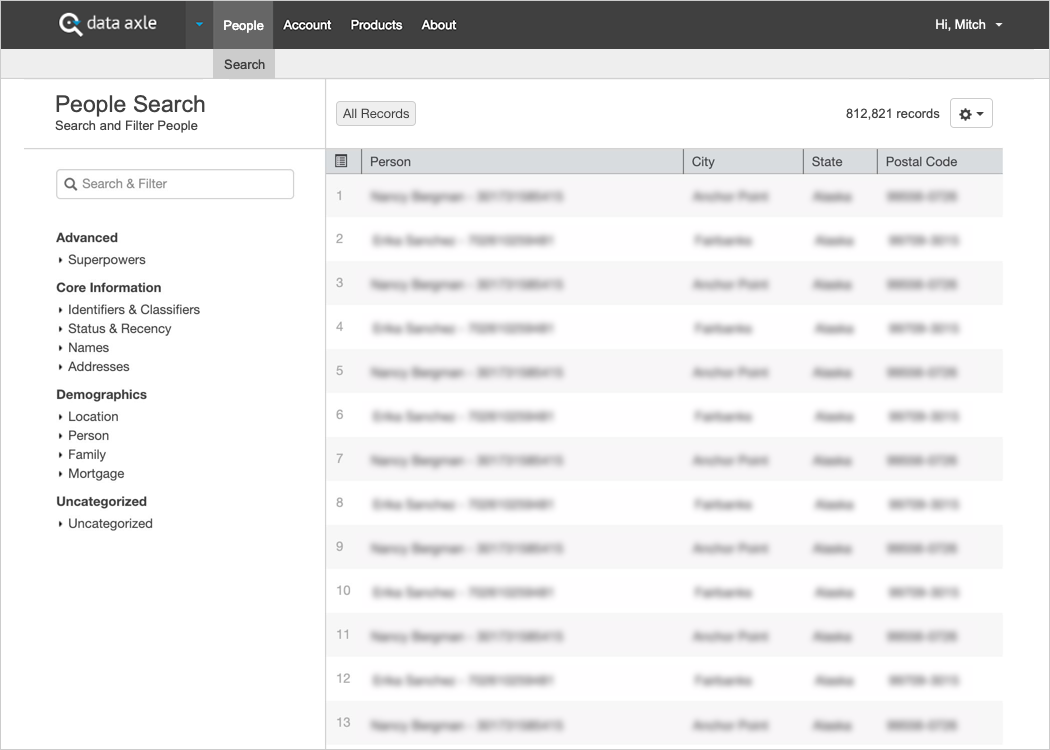Viewport: 1050px width, 750px height.
Task: Expand the Addresses filter section
Action: point(98,367)
